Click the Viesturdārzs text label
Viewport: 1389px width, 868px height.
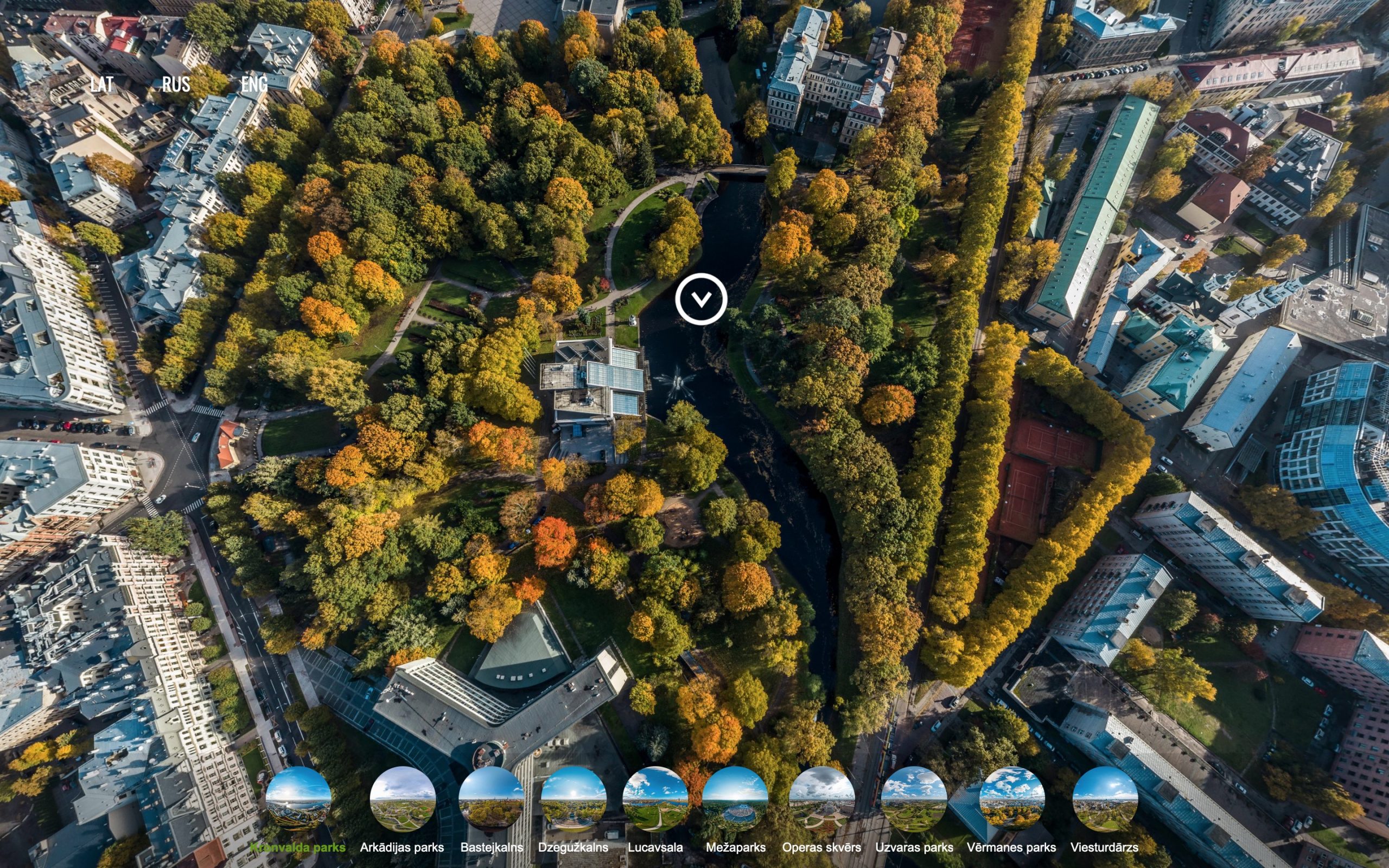click(x=1104, y=847)
